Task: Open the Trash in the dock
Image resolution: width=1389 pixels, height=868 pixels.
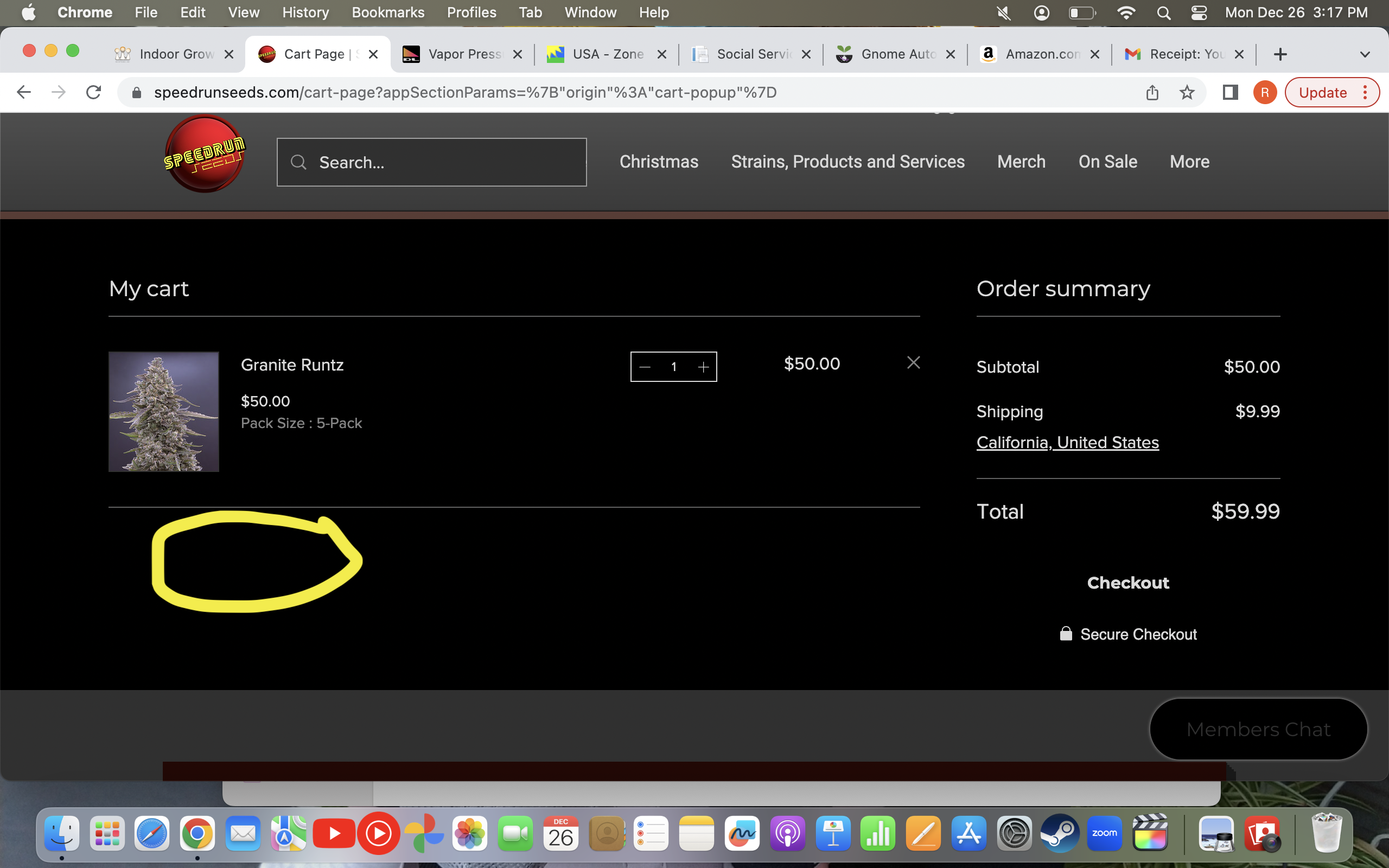Action: 1327,834
